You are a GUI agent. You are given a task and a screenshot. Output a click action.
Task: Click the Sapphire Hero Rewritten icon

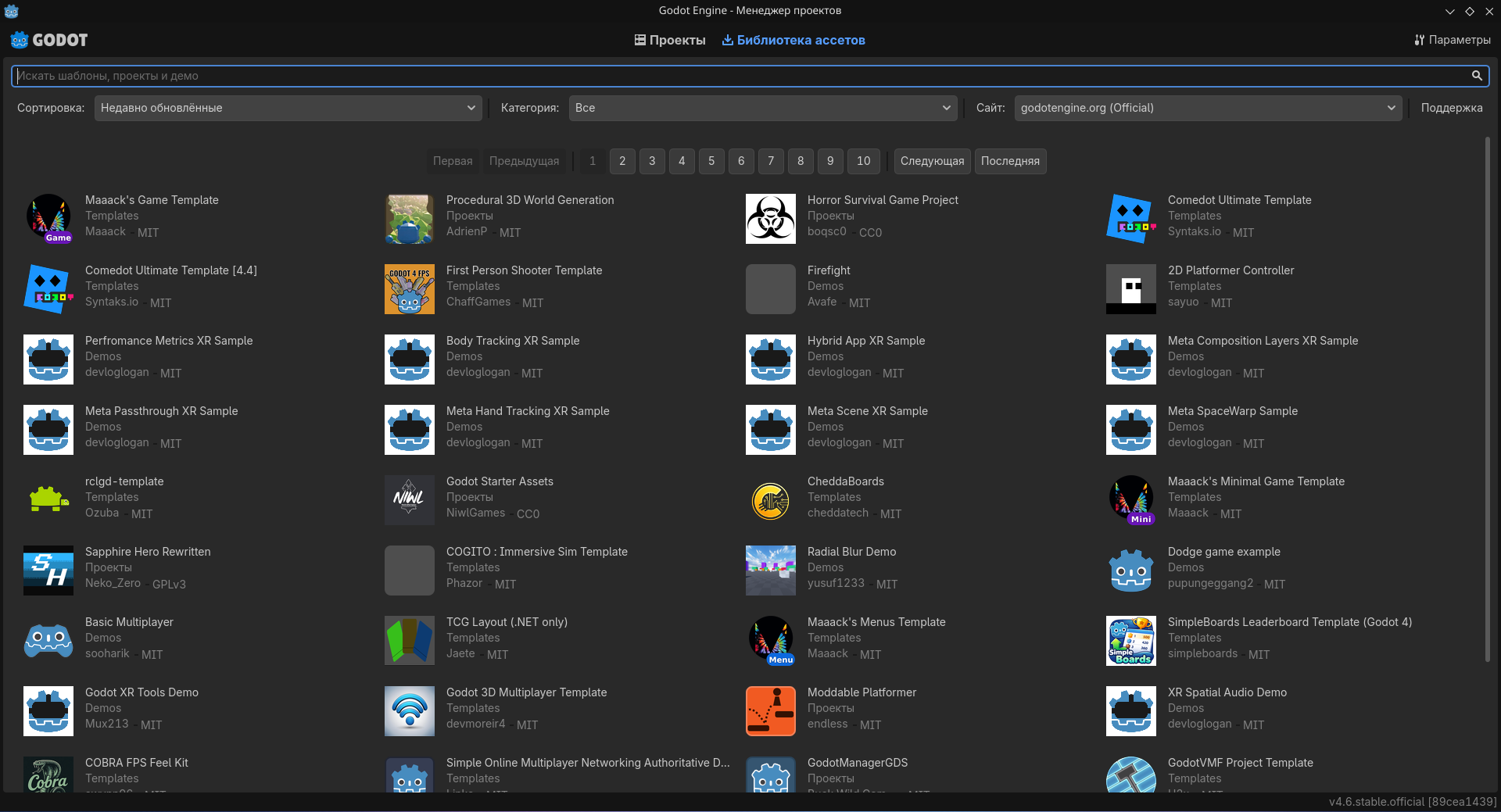(x=48, y=571)
